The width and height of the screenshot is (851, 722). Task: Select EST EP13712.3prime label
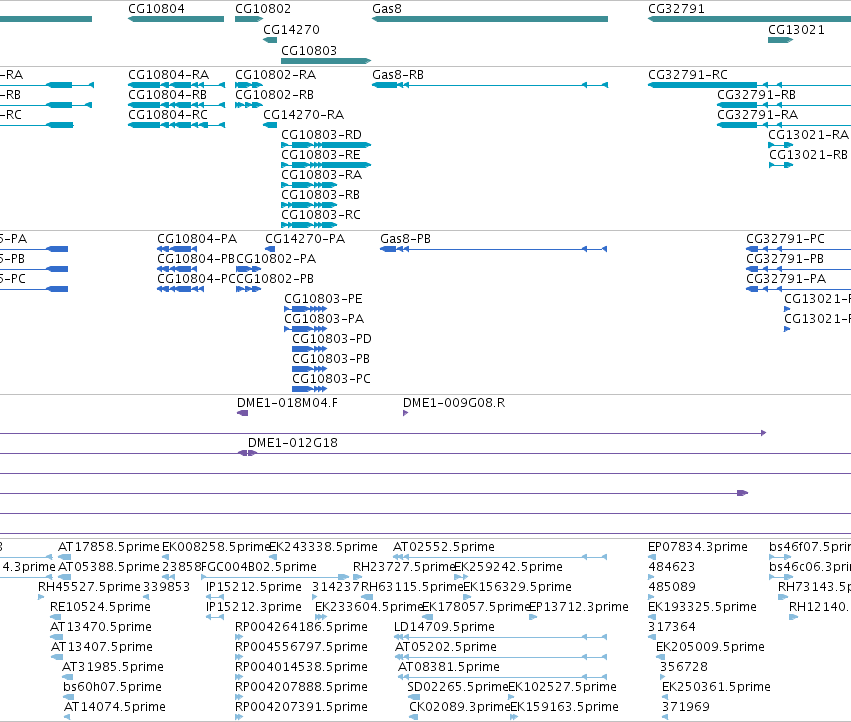point(579,607)
